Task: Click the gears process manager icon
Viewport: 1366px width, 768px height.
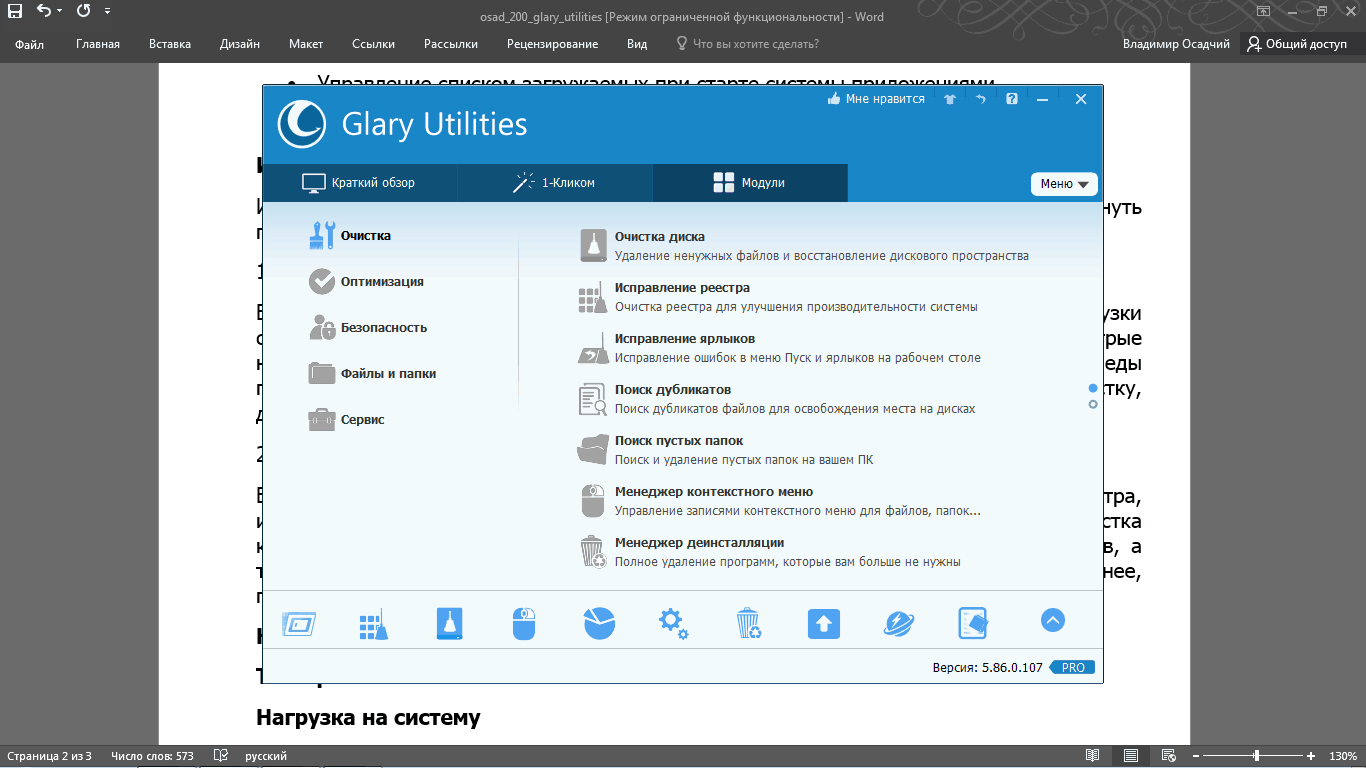Action: tap(673, 624)
